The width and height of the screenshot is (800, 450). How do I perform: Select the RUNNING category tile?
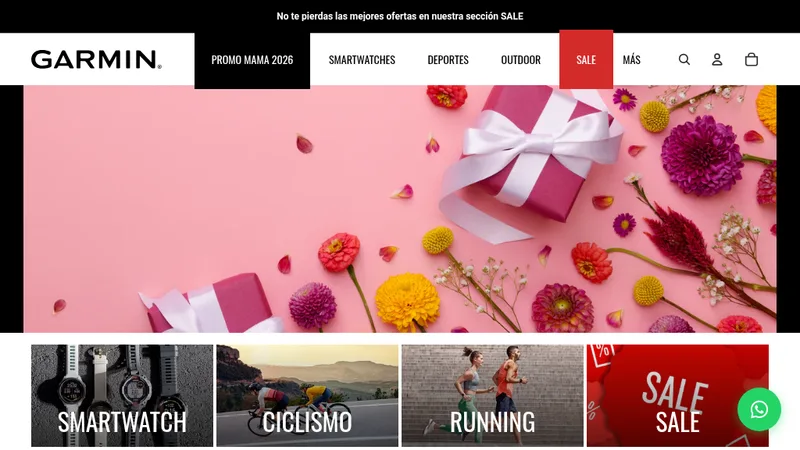(x=492, y=396)
